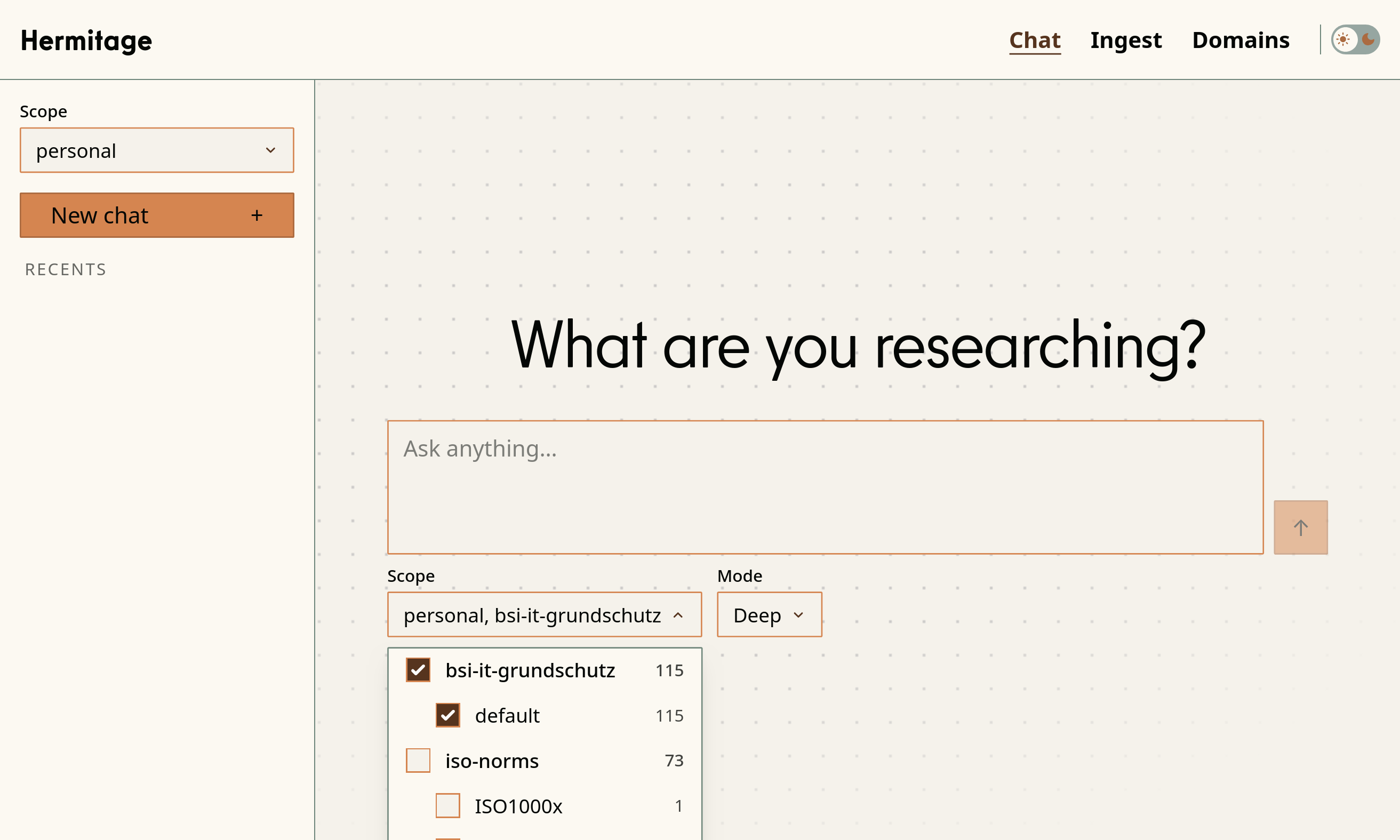The image size is (1400, 840).
Task: Open the Mode dropdown set to Deep
Action: 769,615
